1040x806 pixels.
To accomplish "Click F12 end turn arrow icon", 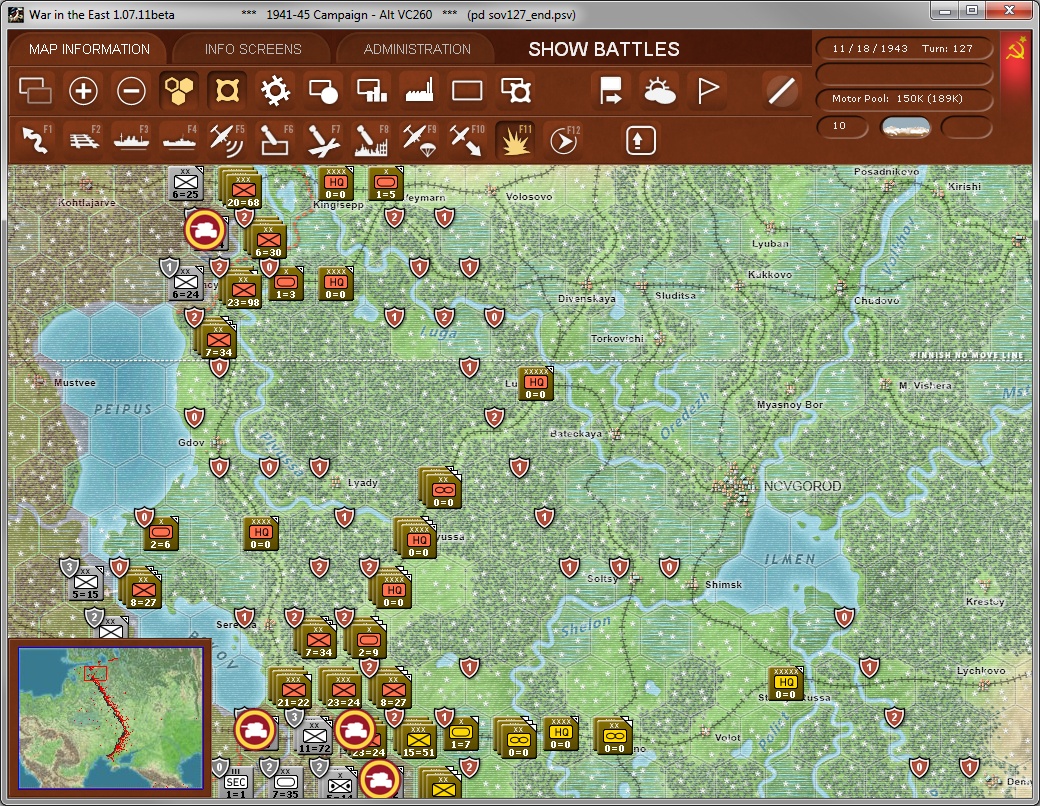I will point(564,140).
